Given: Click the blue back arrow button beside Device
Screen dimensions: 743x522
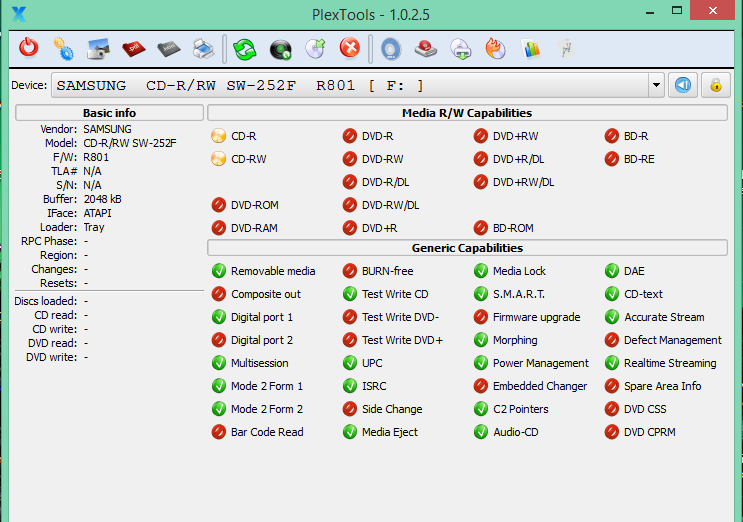Looking at the screenshot, I should pyautogui.click(x=683, y=85).
